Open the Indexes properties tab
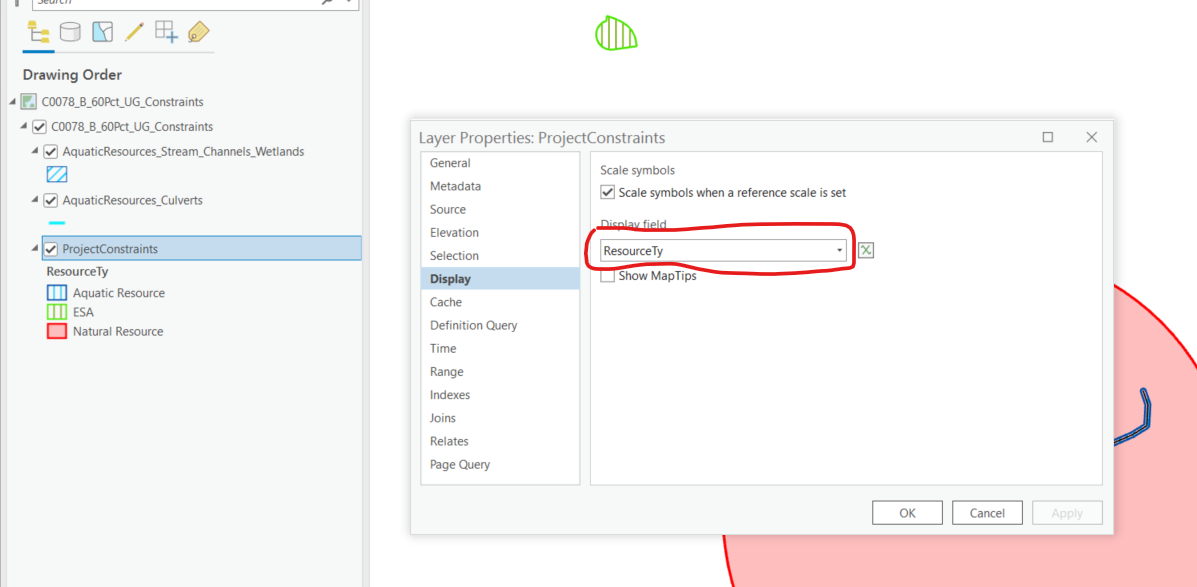This screenshot has width=1197, height=587. coord(500,395)
